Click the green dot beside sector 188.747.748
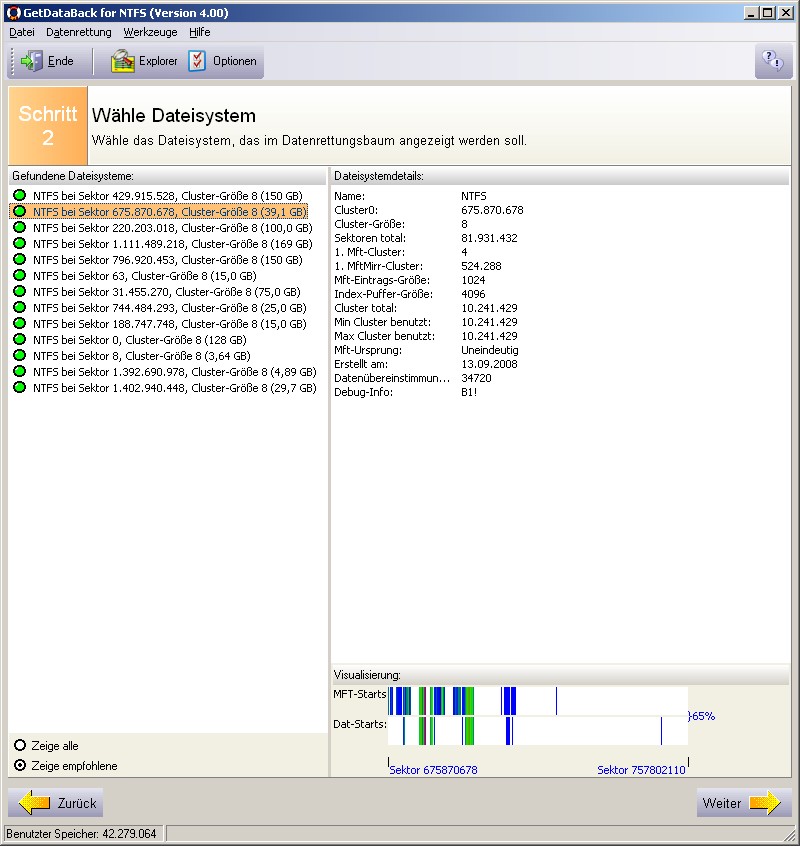Viewport: 800px width, 846px height. pos(19,323)
